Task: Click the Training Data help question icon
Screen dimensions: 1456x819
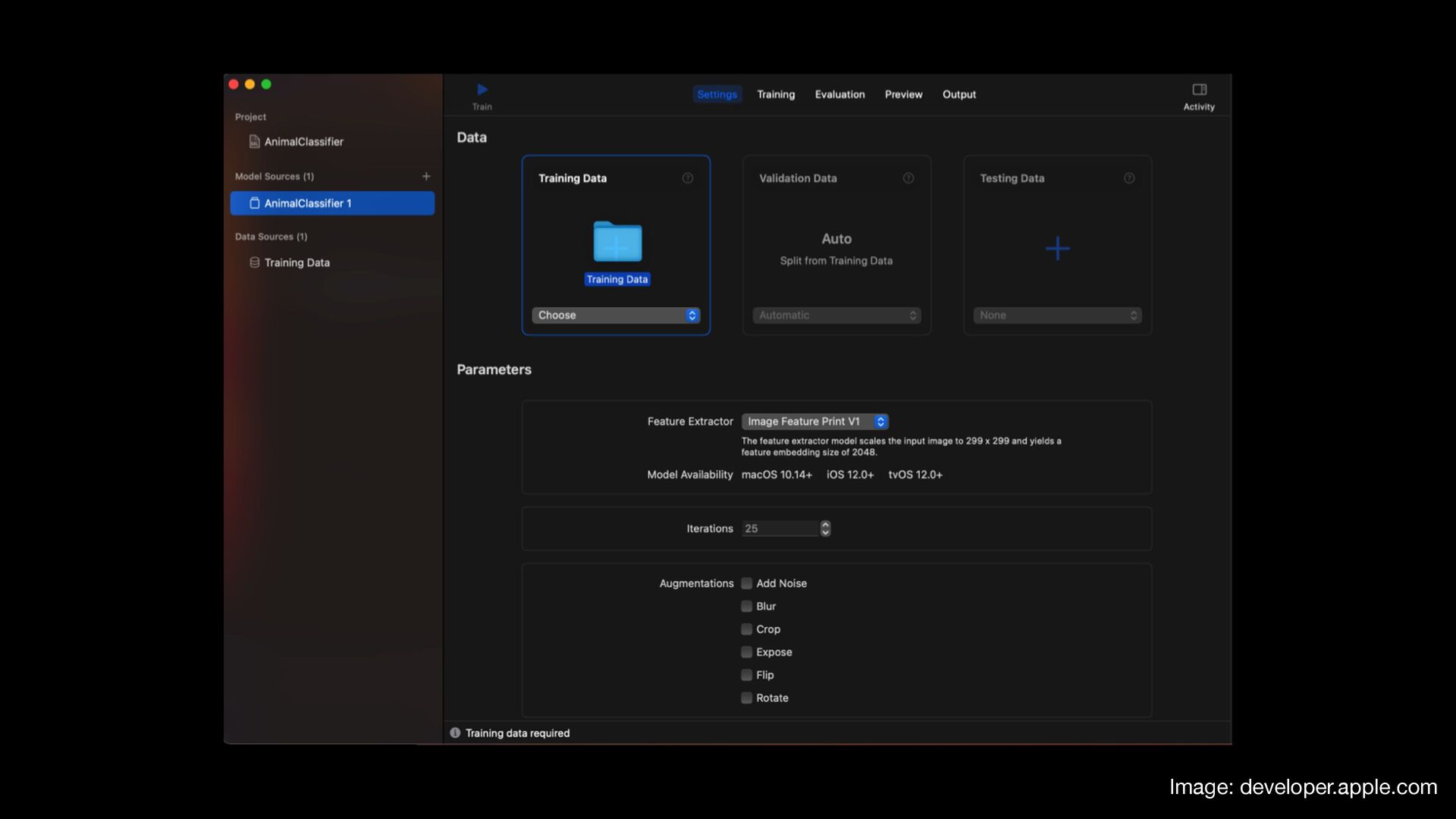Action: tap(688, 178)
